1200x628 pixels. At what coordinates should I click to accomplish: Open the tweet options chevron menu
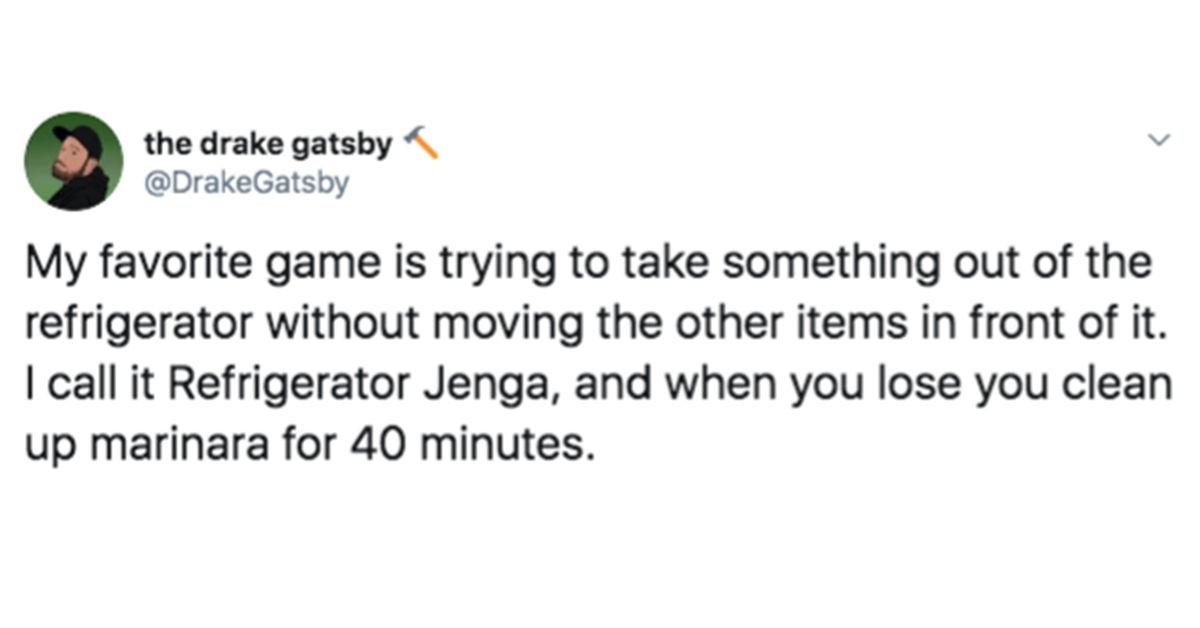(x=1157, y=141)
